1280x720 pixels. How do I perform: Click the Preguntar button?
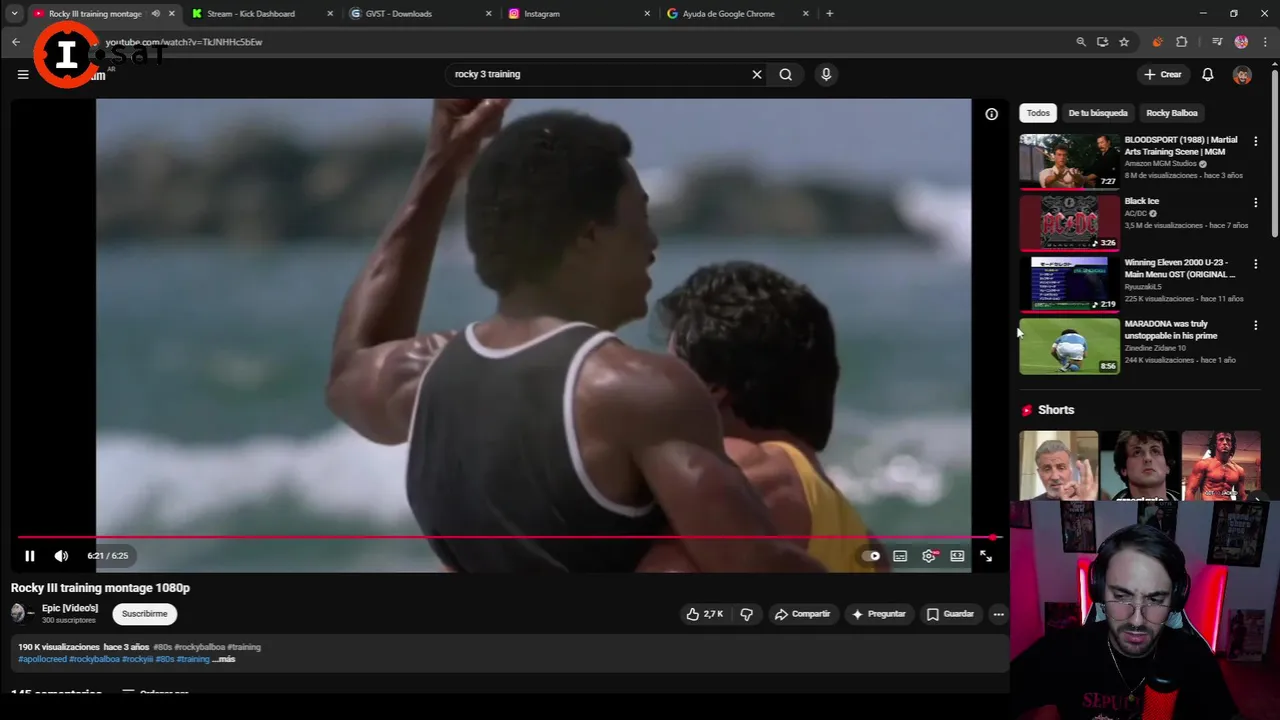[878, 614]
